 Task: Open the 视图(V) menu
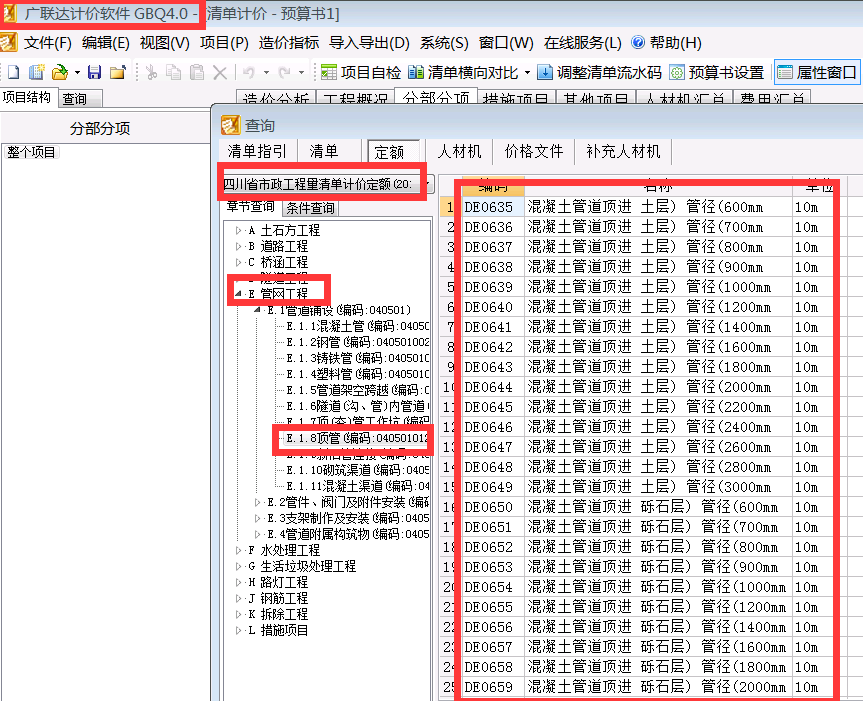tap(165, 43)
